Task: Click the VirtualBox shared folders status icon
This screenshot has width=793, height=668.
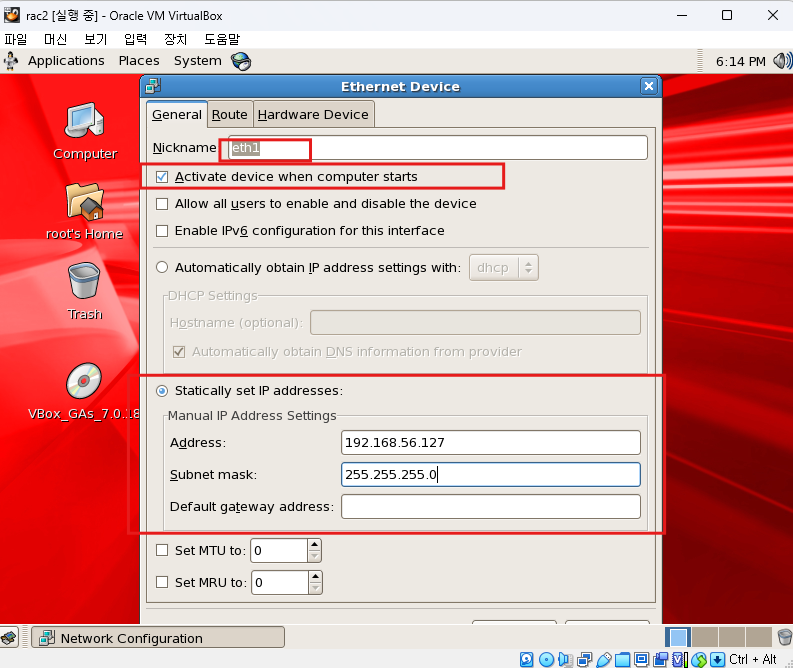Action: (x=623, y=659)
